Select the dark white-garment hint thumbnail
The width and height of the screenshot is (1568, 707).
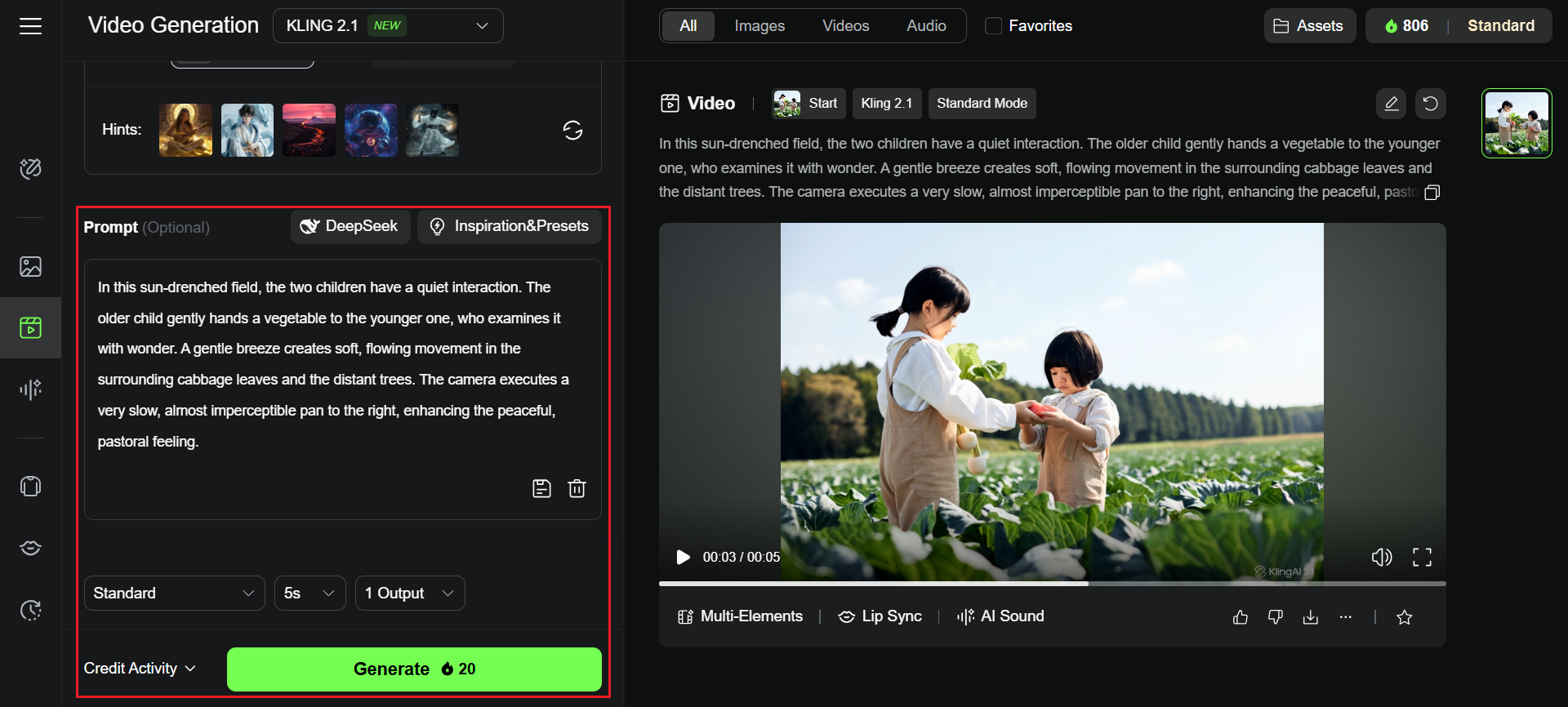433,130
